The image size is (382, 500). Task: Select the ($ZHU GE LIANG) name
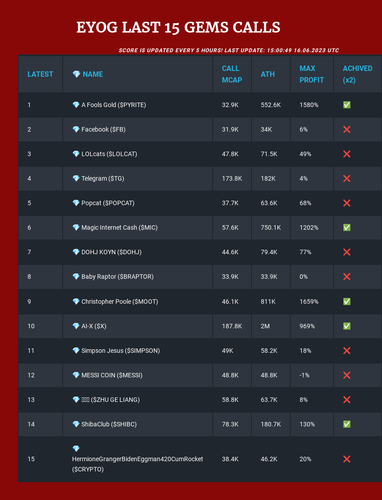pyautogui.click(x=115, y=400)
